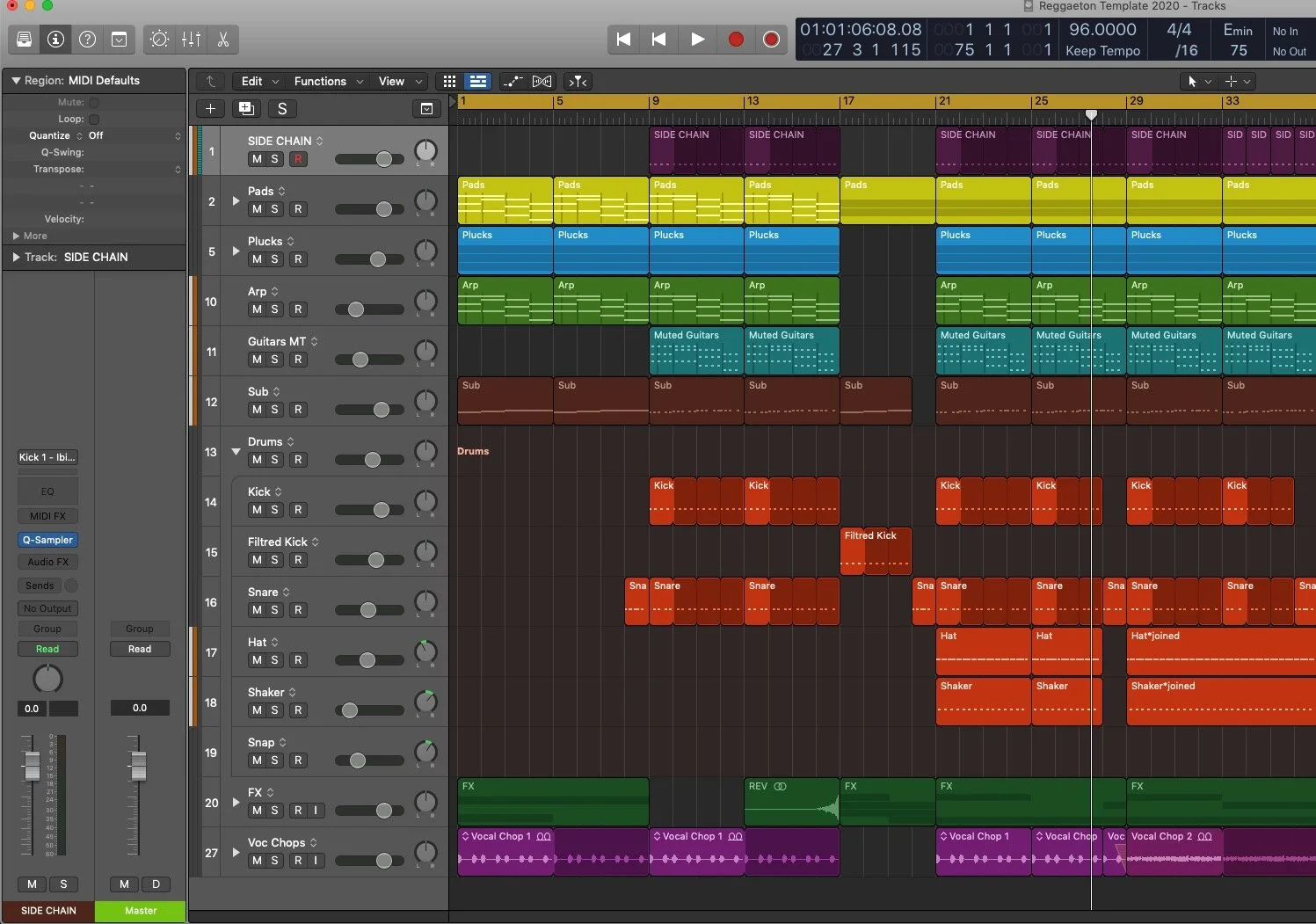The image size is (1316, 924).
Task: Open the Functions menu in Tracks area
Action: pyautogui.click(x=328, y=82)
